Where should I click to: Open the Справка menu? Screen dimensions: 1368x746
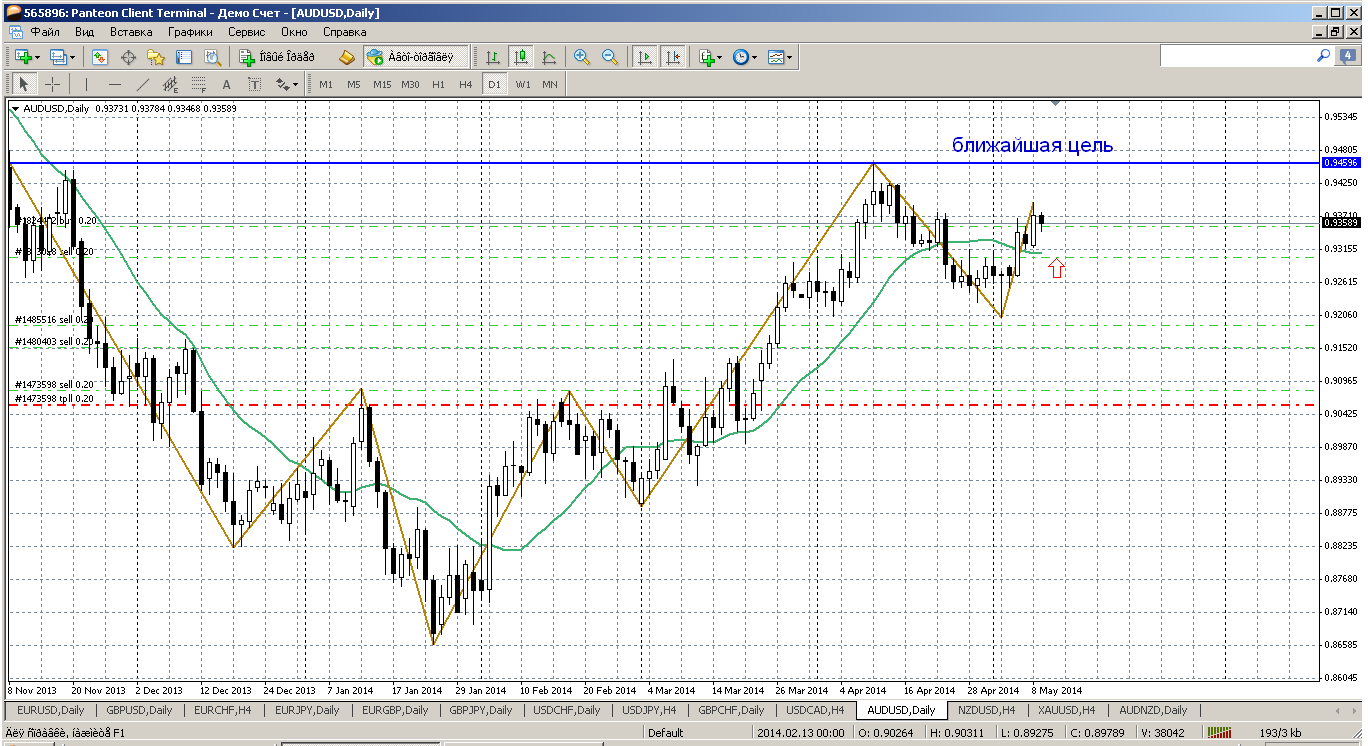pyautogui.click(x=345, y=32)
